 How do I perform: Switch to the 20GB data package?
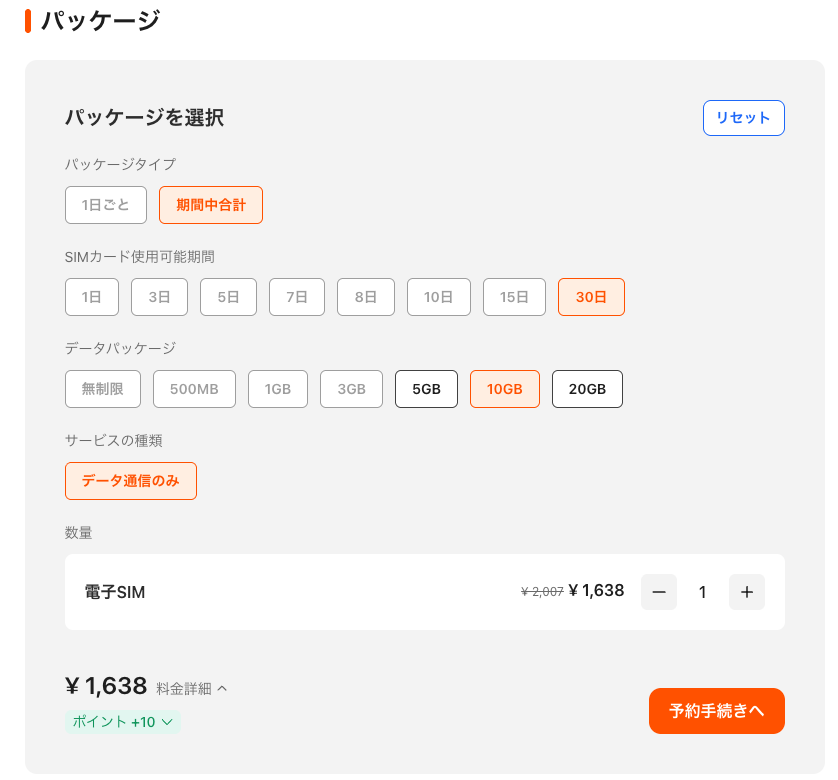point(587,388)
